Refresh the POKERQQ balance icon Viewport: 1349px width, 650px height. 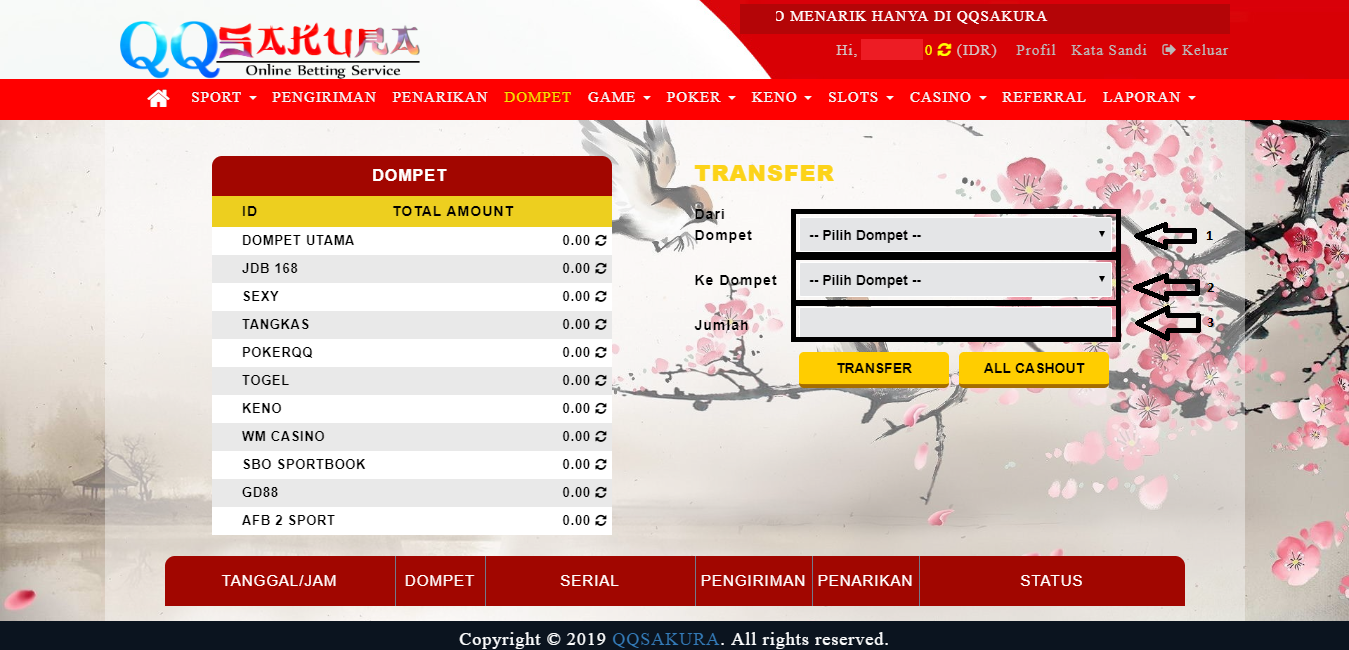pyautogui.click(x=601, y=353)
